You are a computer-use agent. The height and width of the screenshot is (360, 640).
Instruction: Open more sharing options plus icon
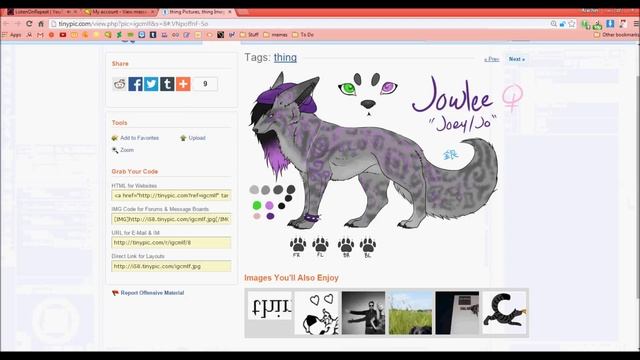pos(183,84)
